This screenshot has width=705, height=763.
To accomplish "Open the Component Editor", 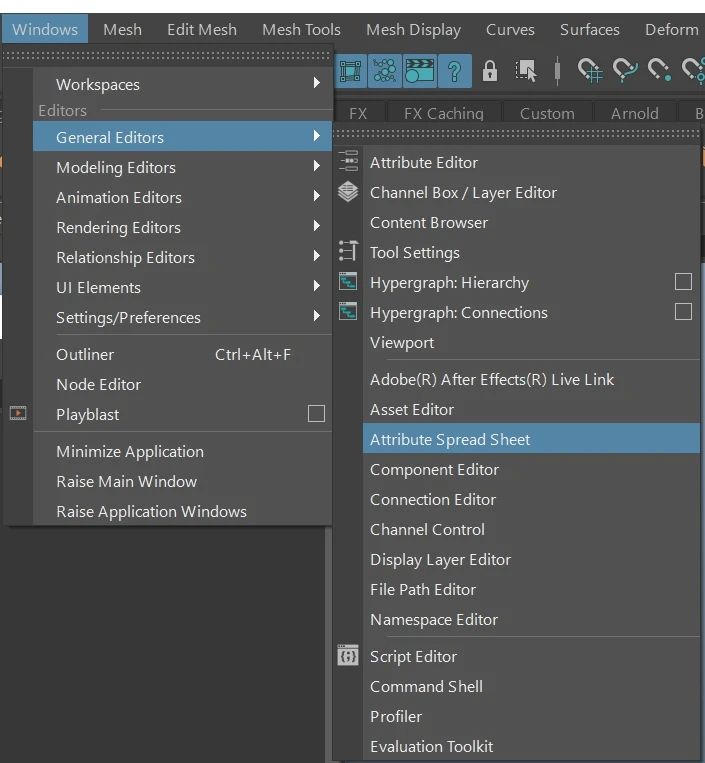I will pyautogui.click(x=531, y=470).
